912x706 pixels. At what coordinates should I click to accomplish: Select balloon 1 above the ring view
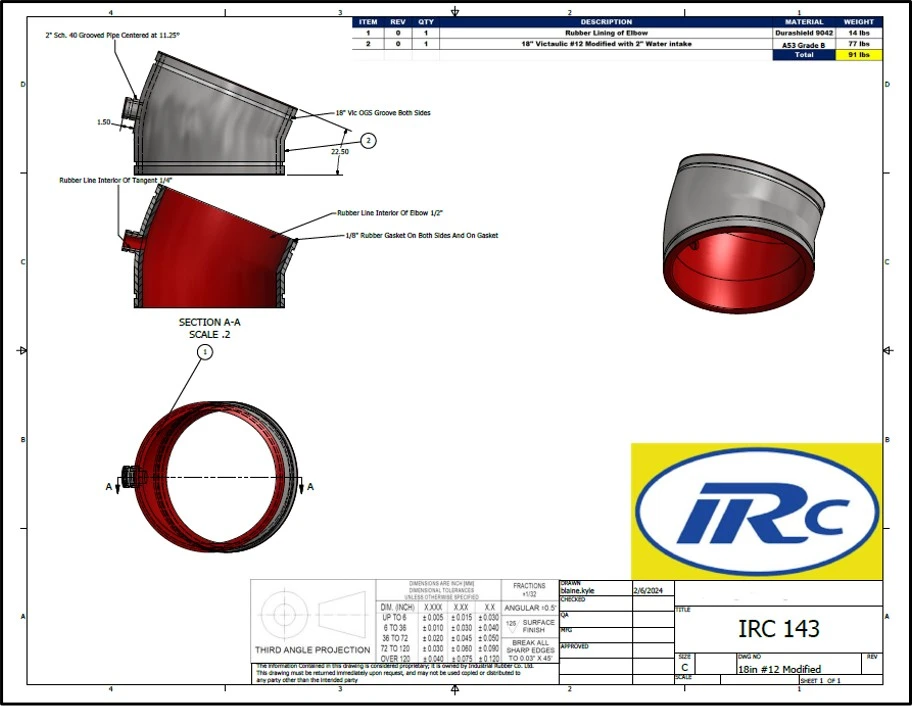(x=205, y=352)
